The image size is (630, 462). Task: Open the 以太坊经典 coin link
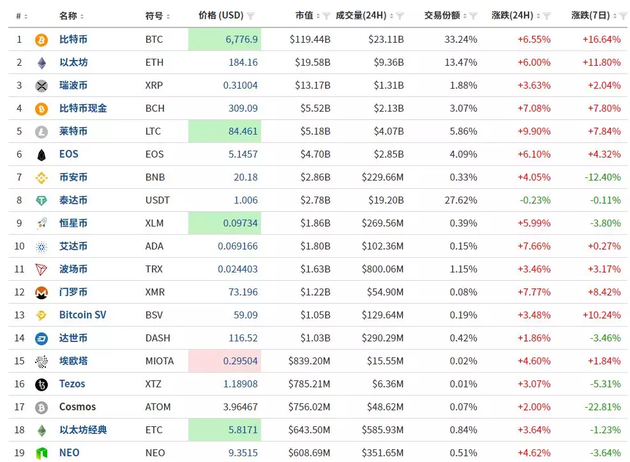click(x=83, y=430)
